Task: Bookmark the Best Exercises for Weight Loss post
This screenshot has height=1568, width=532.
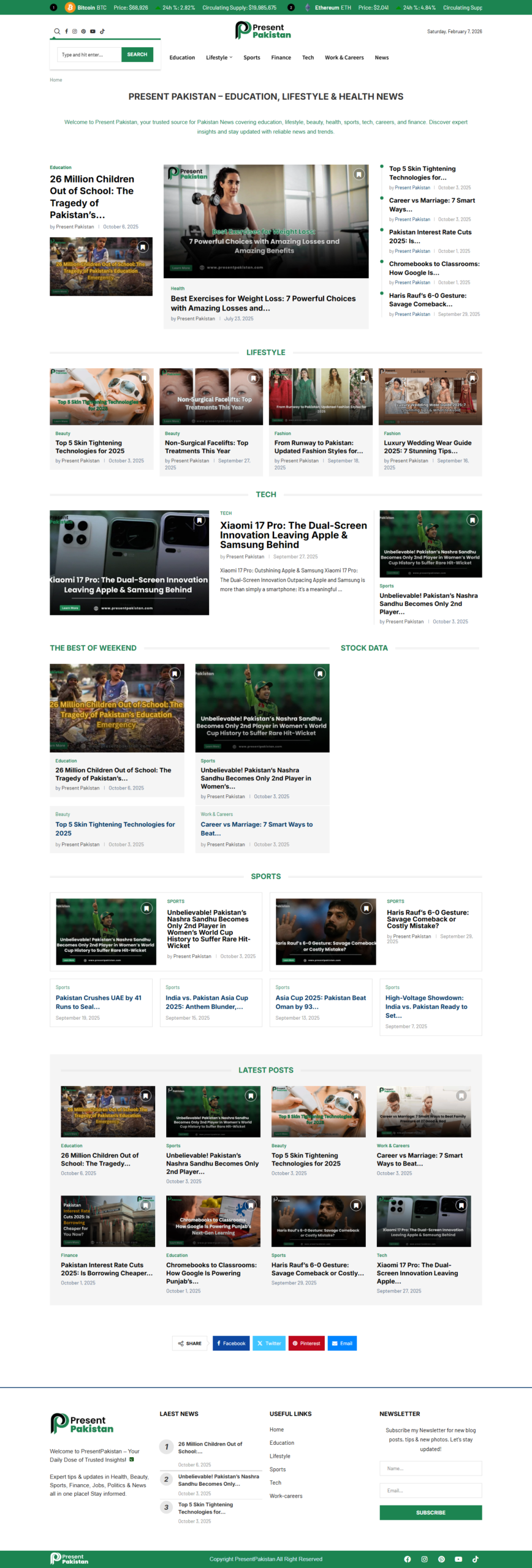Action: tap(359, 175)
